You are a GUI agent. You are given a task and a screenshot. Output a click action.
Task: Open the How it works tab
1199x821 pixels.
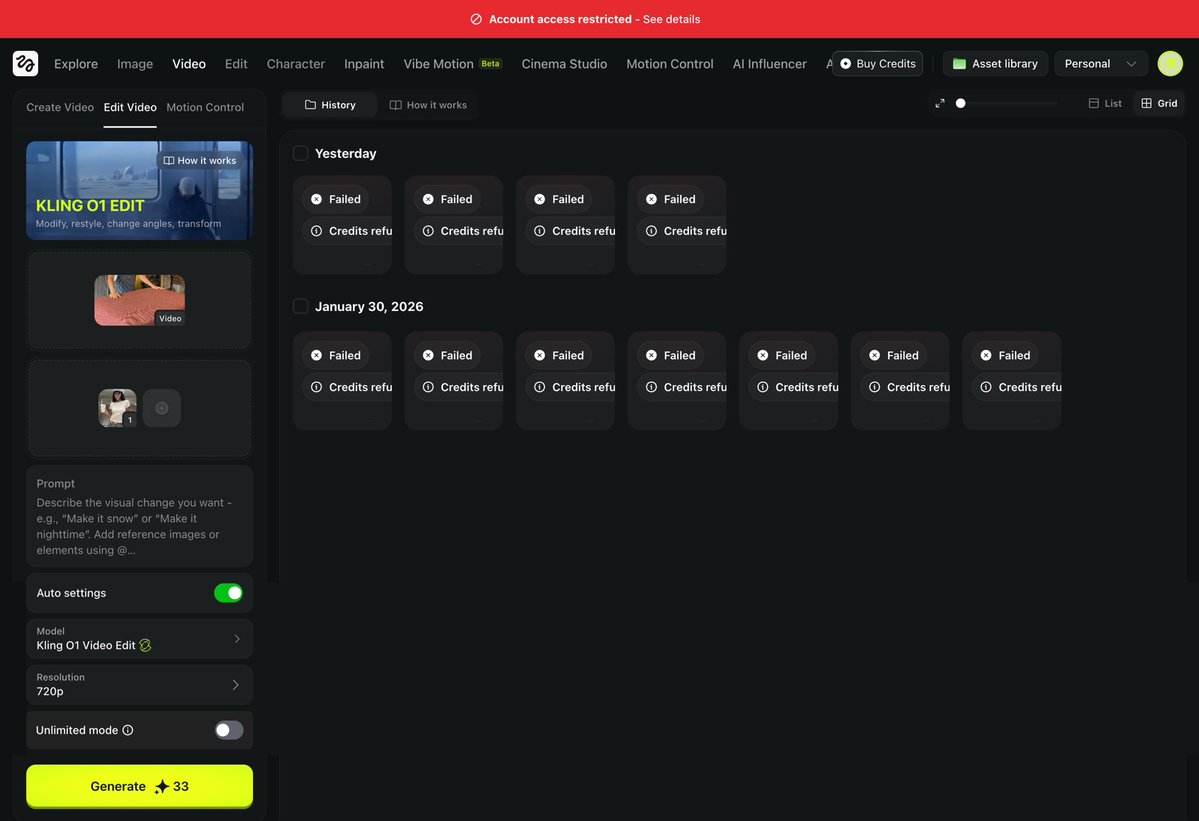[x=427, y=105]
